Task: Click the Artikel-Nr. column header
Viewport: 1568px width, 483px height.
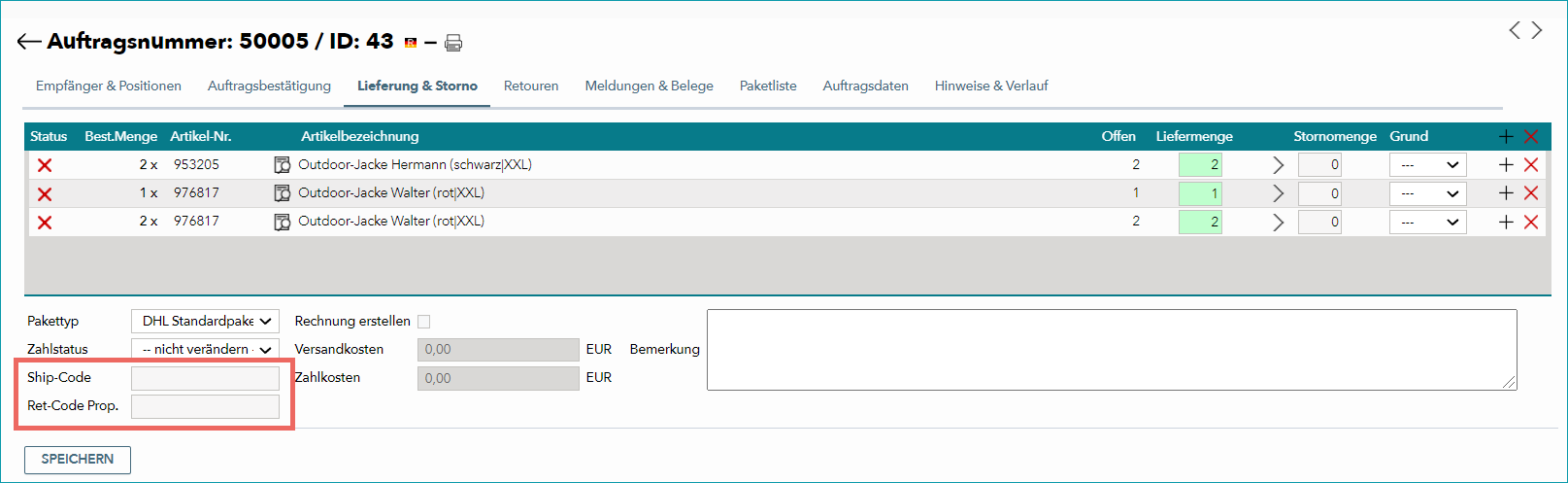Action: click(x=201, y=137)
